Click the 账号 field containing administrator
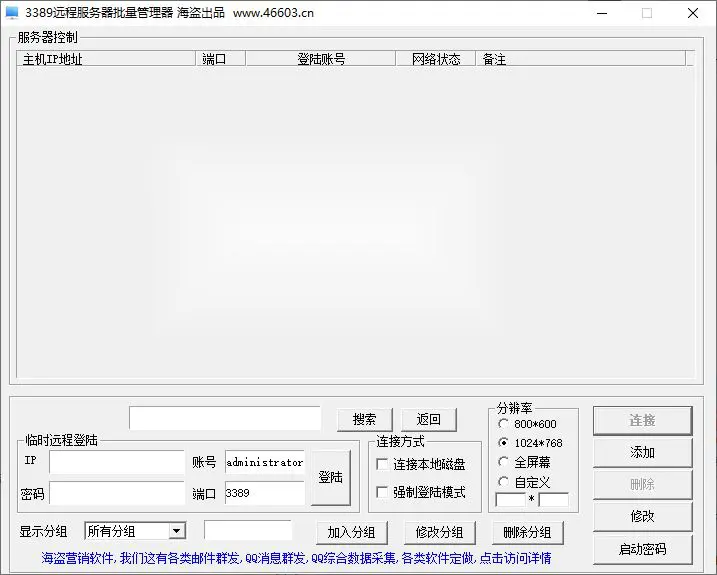The width and height of the screenshot is (717, 575). pos(265,462)
